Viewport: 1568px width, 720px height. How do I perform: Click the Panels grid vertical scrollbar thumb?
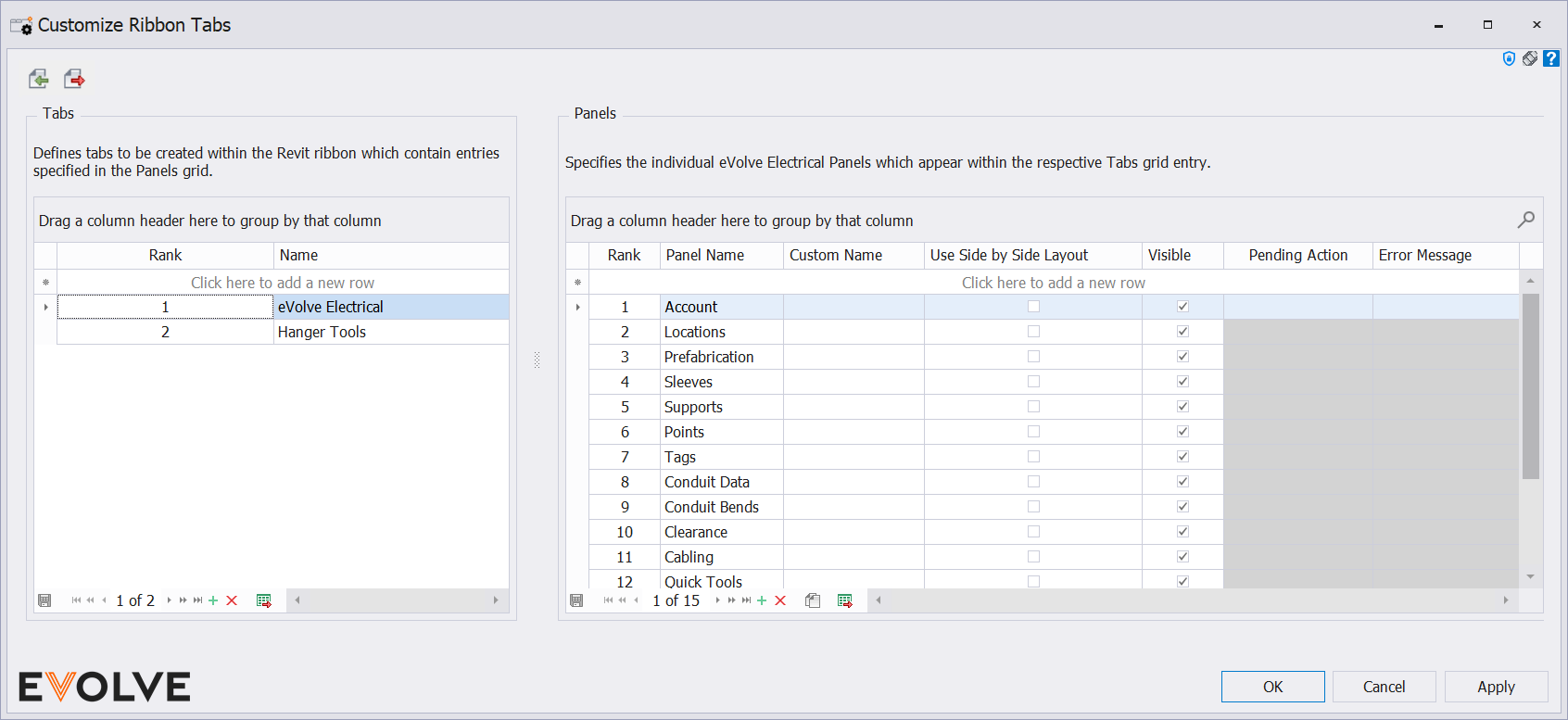pos(1530,386)
